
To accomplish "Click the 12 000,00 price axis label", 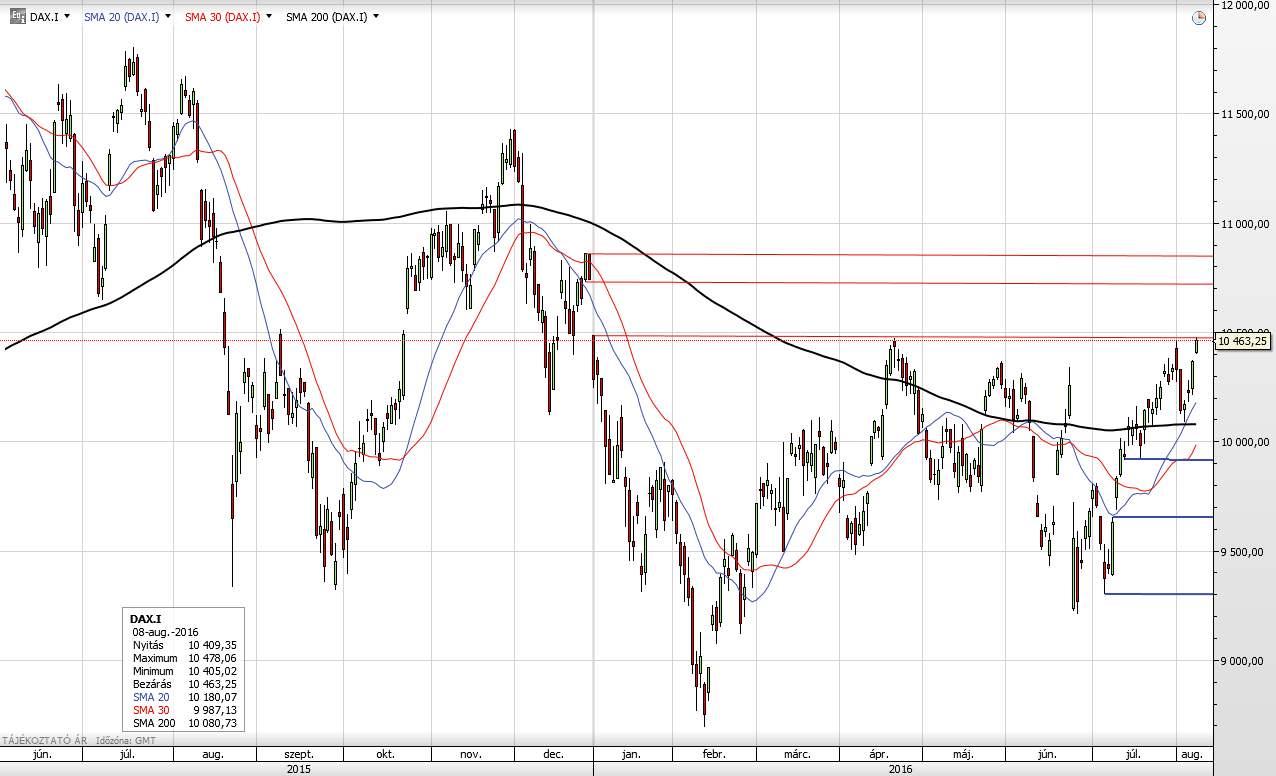I will click(x=1245, y=5).
